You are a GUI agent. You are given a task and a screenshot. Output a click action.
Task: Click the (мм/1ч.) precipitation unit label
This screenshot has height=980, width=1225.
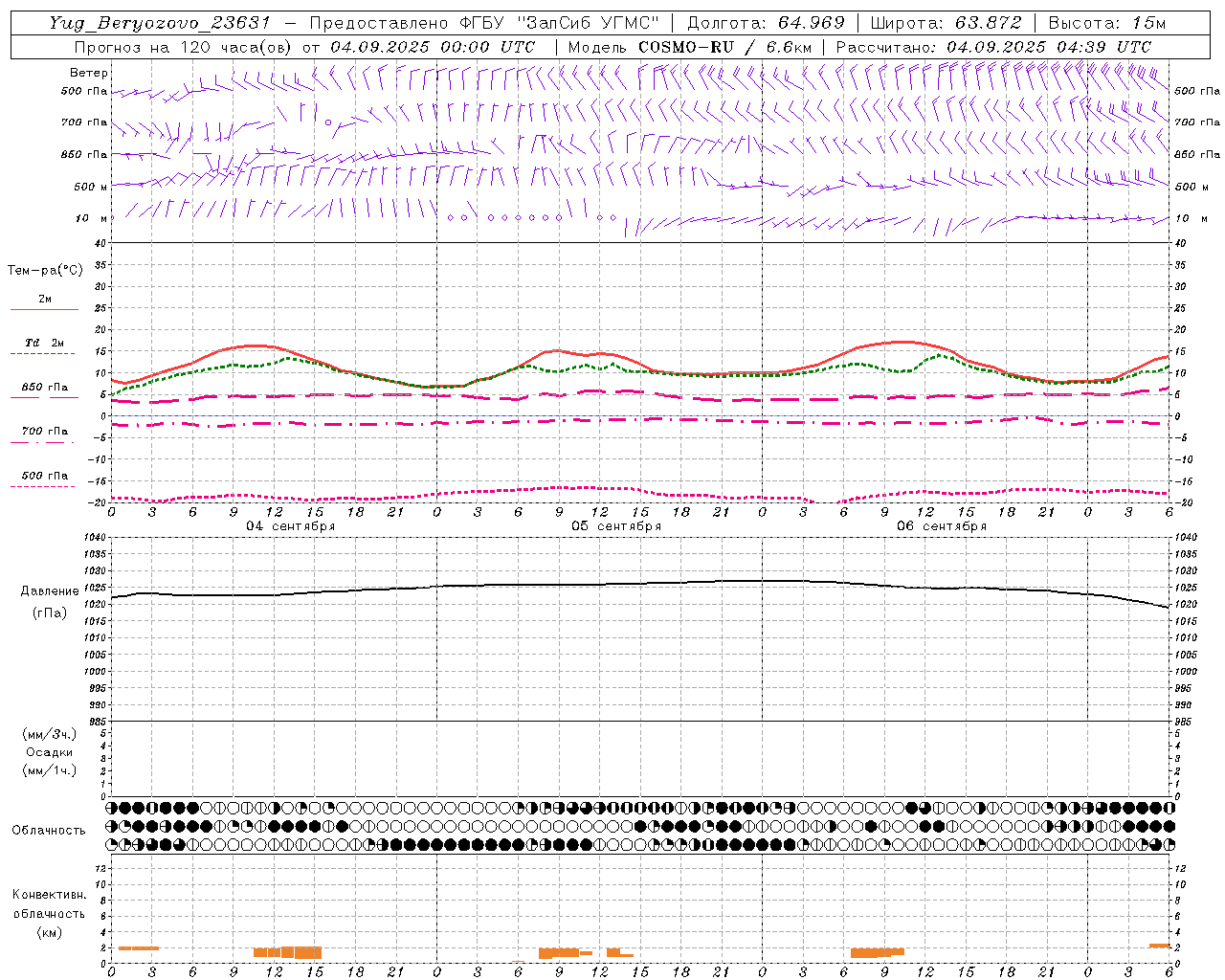click(x=50, y=770)
